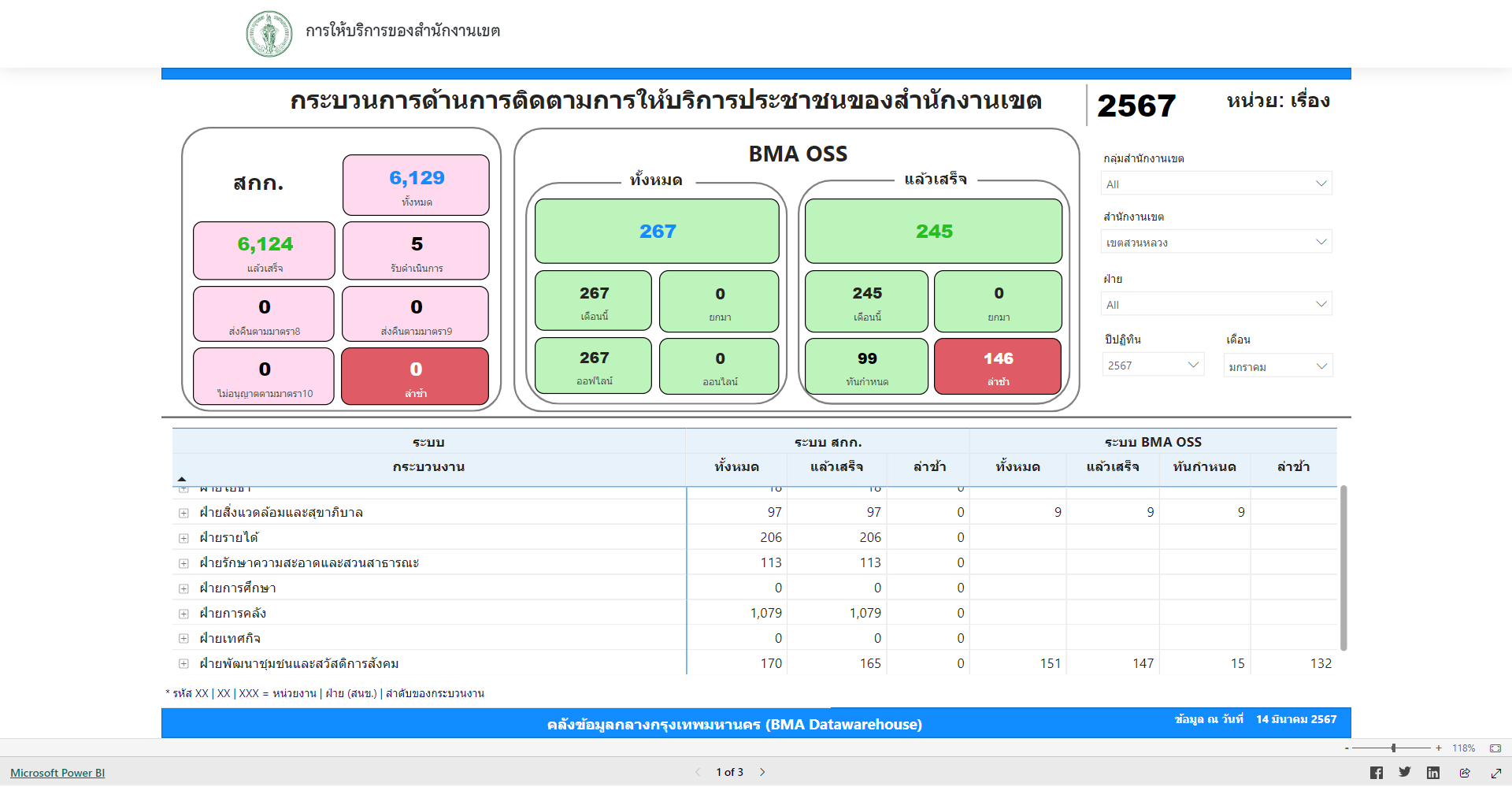Click the table's vertical scrollbar

(x=1343, y=567)
